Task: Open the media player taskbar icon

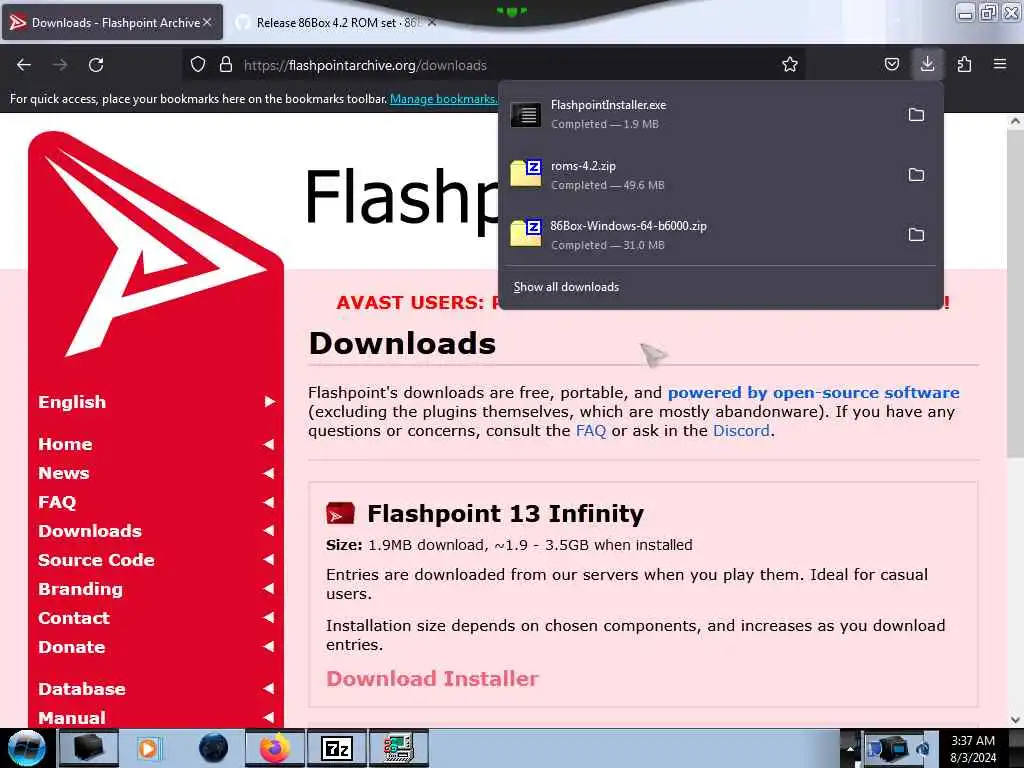Action: (148, 748)
